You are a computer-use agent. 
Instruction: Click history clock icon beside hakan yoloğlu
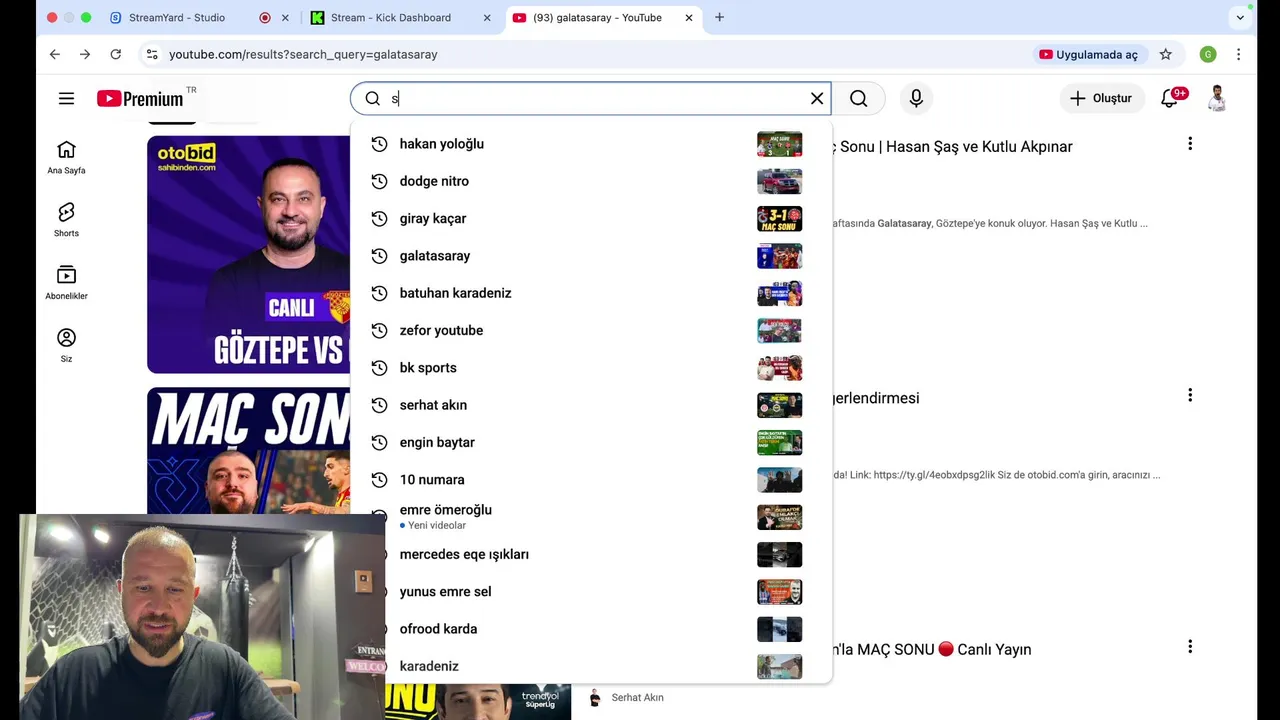[x=379, y=144]
